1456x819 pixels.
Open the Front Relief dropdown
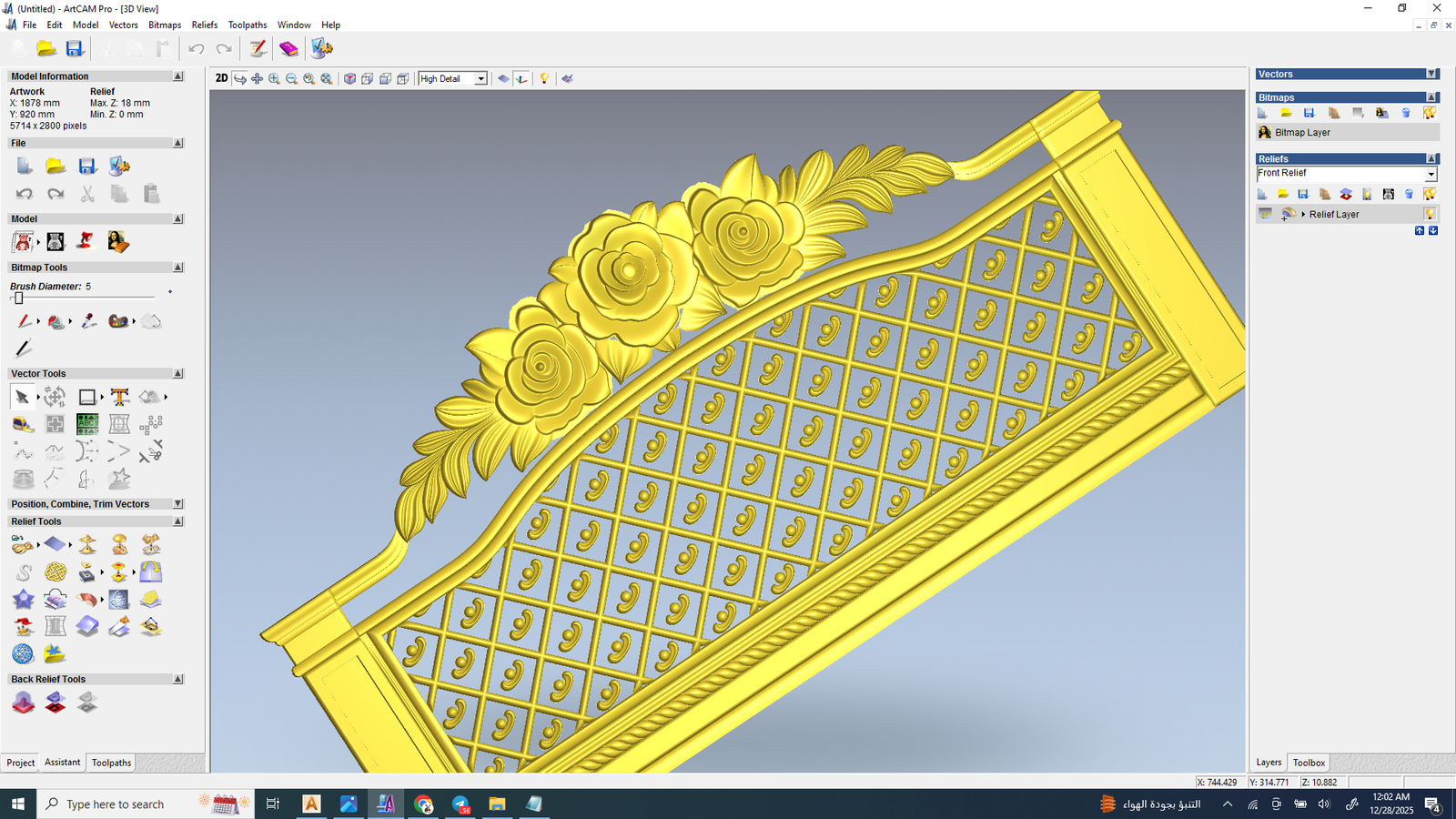pos(1431,174)
